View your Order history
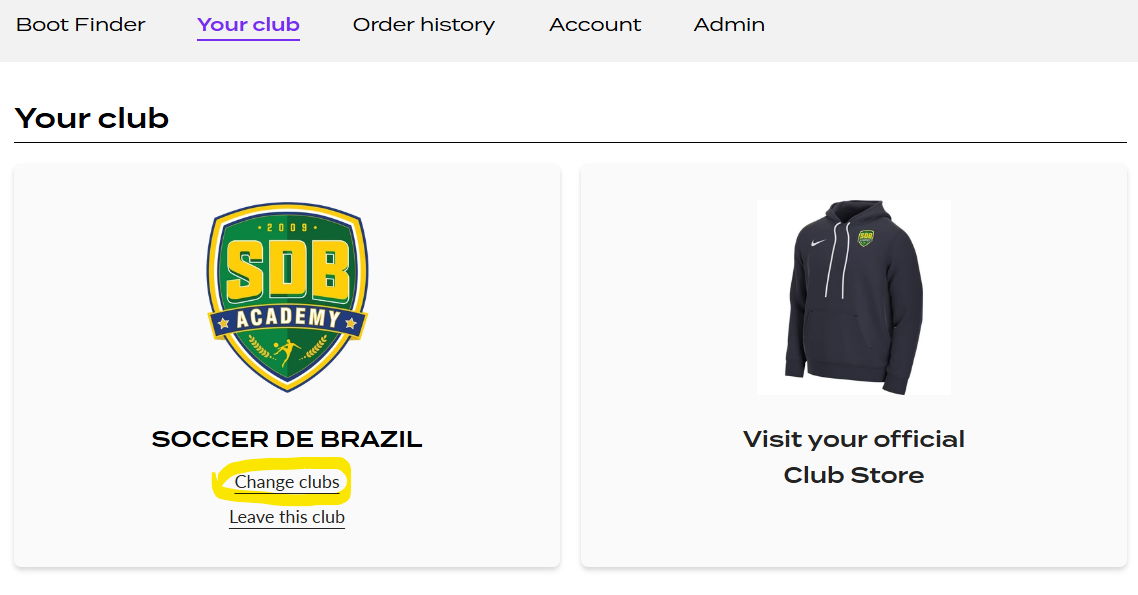Screen dimensions: 1138x595 [423, 25]
